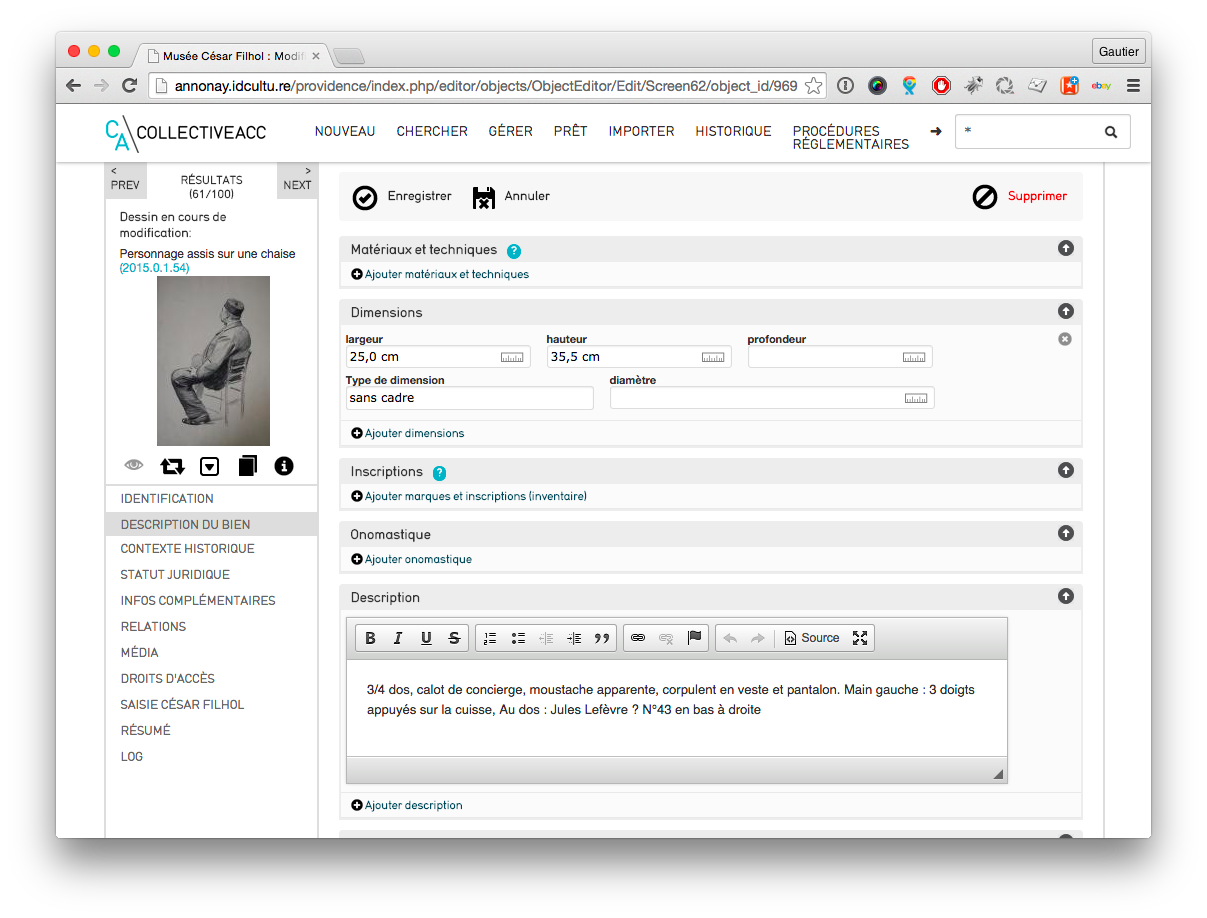Image resolution: width=1207 pixels, height=918 pixels.
Task: Open help for Inscriptions
Action: (x=439, y=473)
